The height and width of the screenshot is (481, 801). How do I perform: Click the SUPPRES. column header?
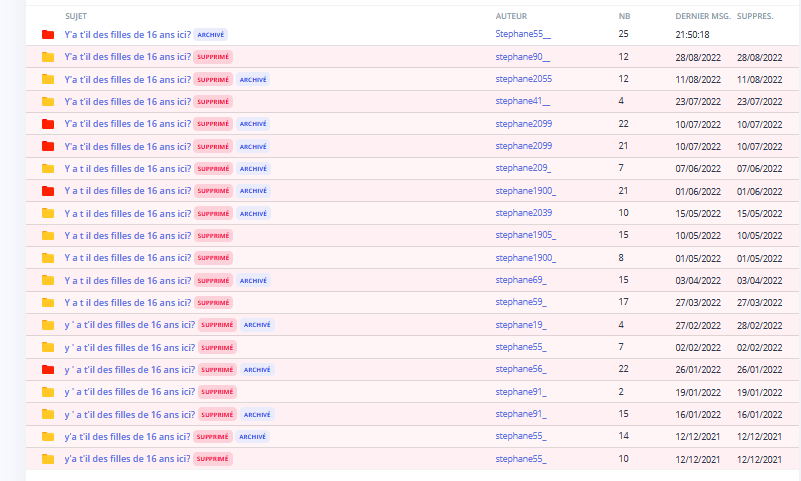point(755,16)
